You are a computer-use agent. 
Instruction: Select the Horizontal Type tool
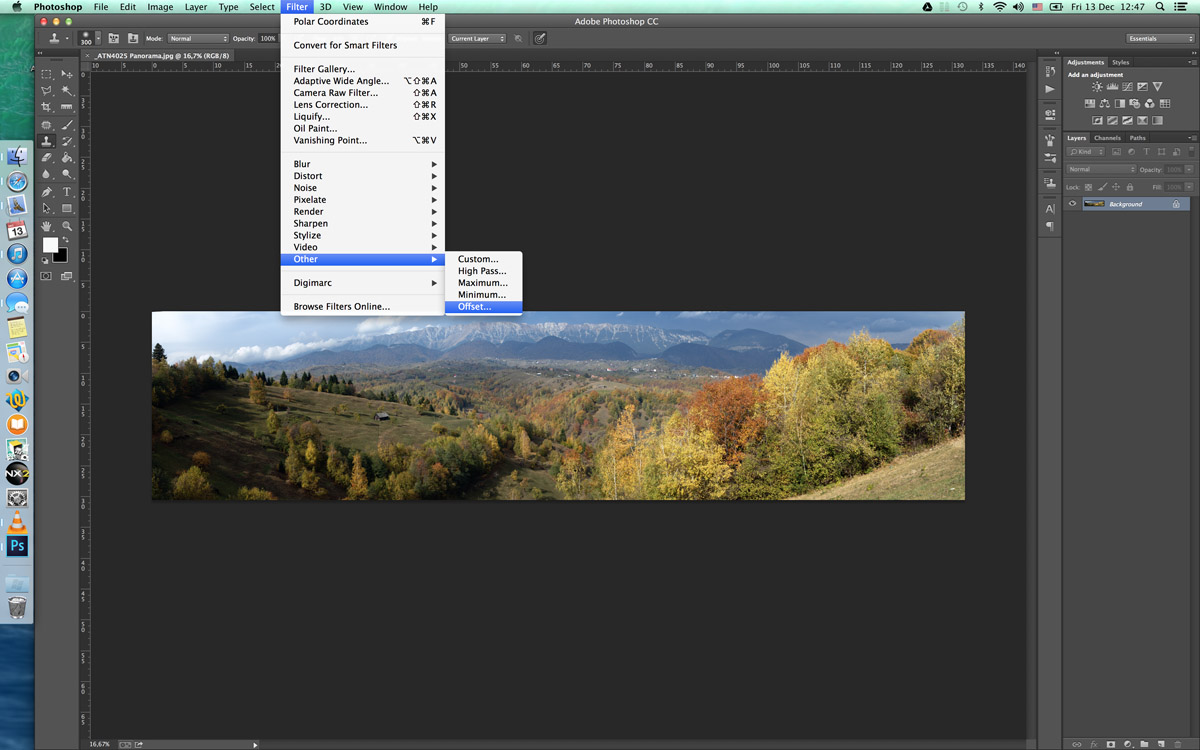point(67,192)
